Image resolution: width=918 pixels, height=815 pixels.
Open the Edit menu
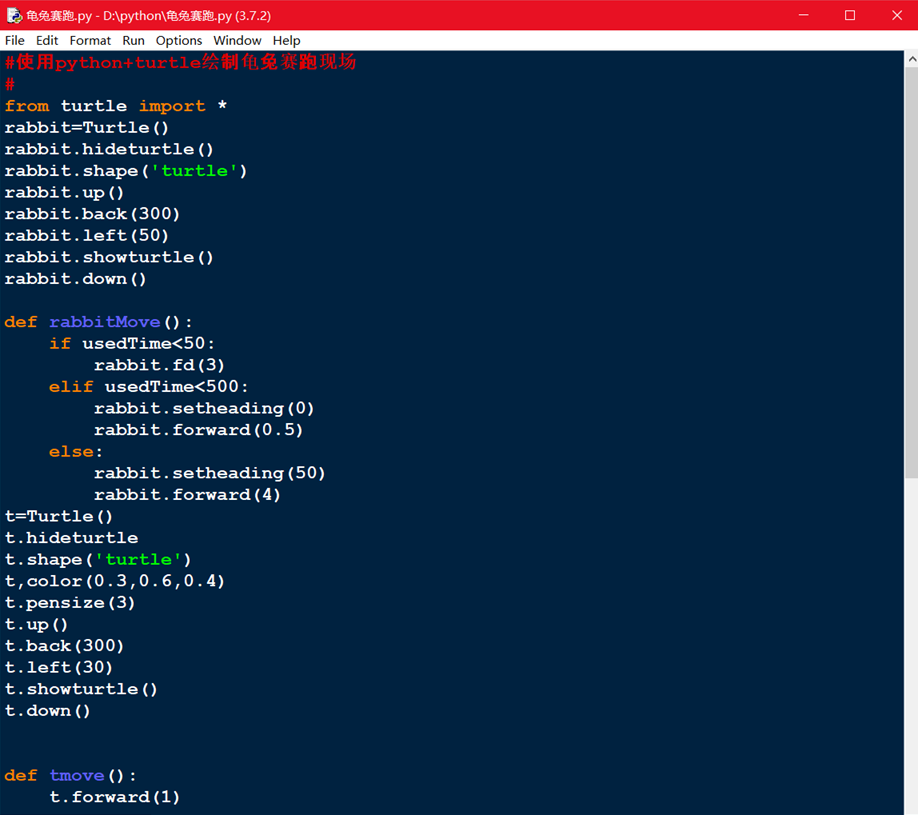pos(47,40)
